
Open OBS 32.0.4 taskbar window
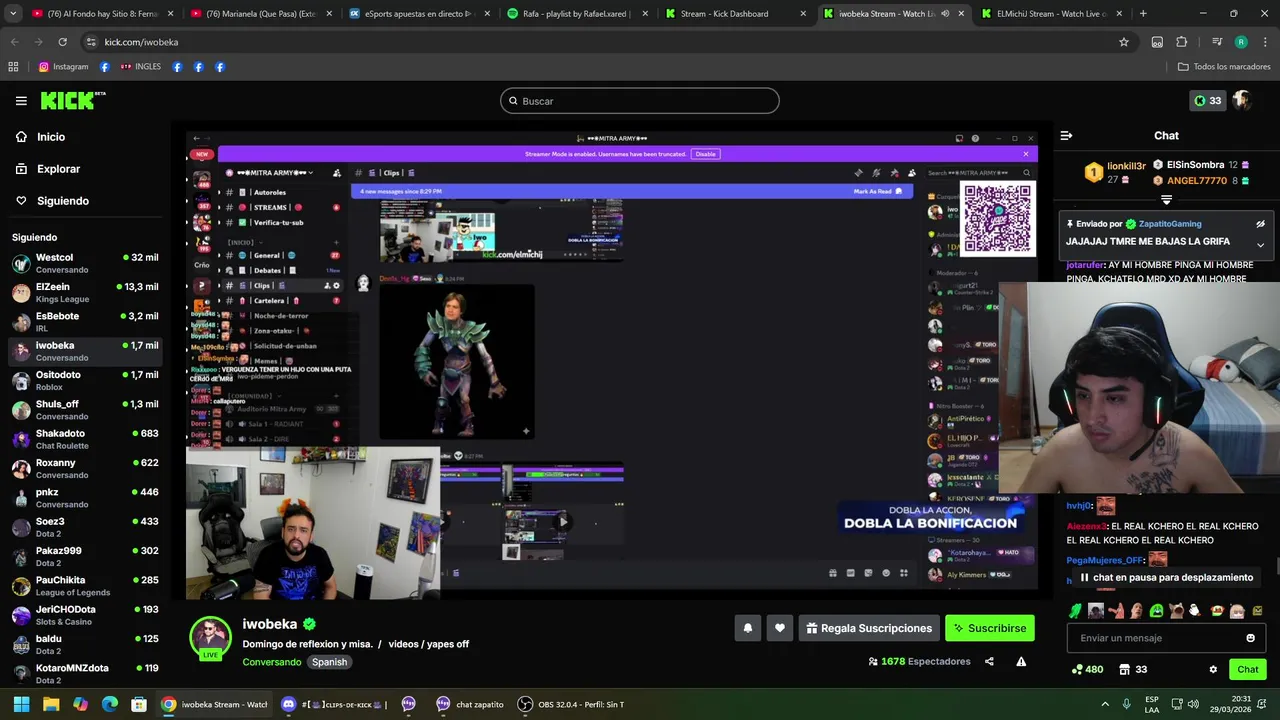[x=570, y=704]
